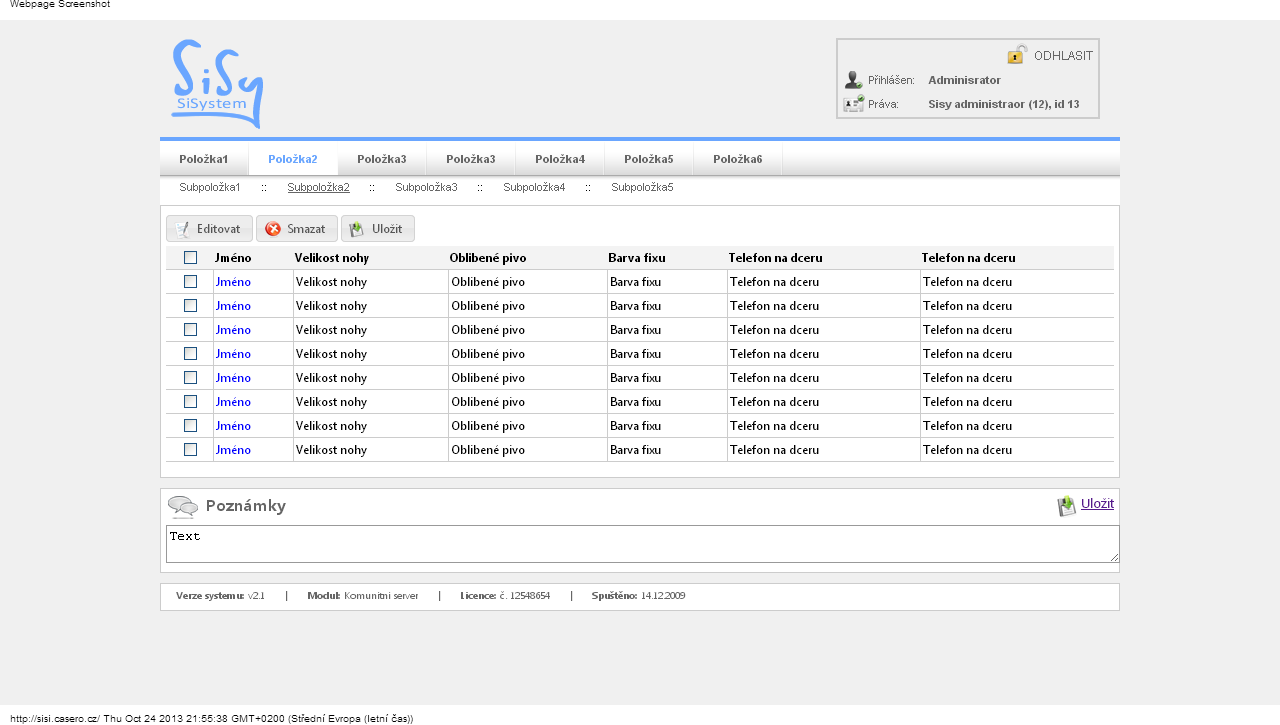Viewport: 1280px width, 725px height.
Task: Click the Uložit save disk toolbar icon
Action: [x=357, y=229]
